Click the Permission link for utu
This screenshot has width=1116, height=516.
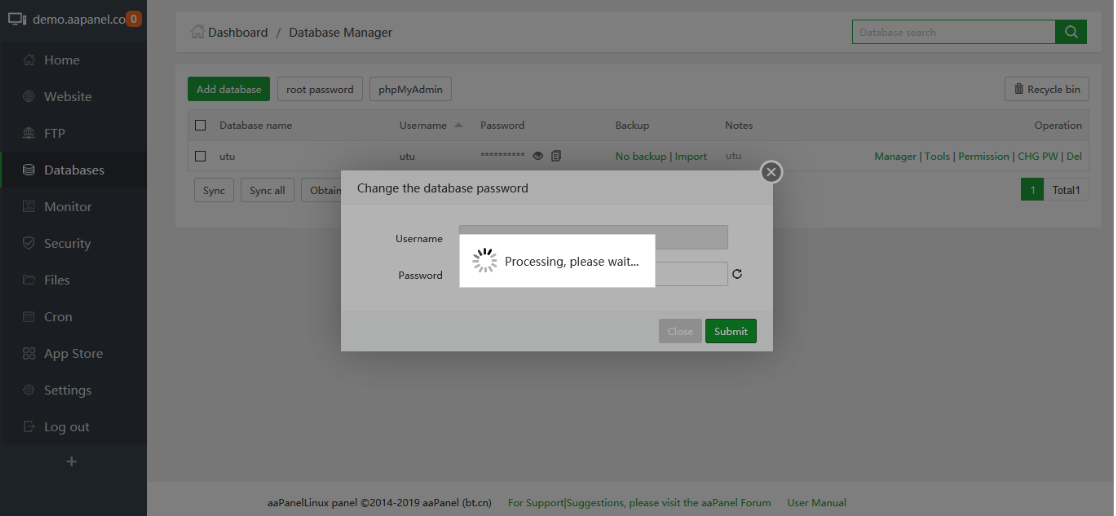coord(984,156)
